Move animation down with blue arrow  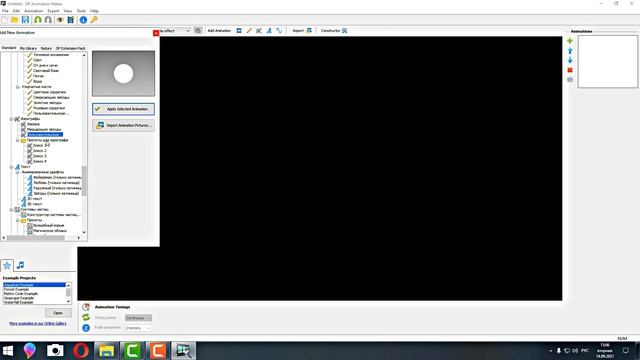570,60
